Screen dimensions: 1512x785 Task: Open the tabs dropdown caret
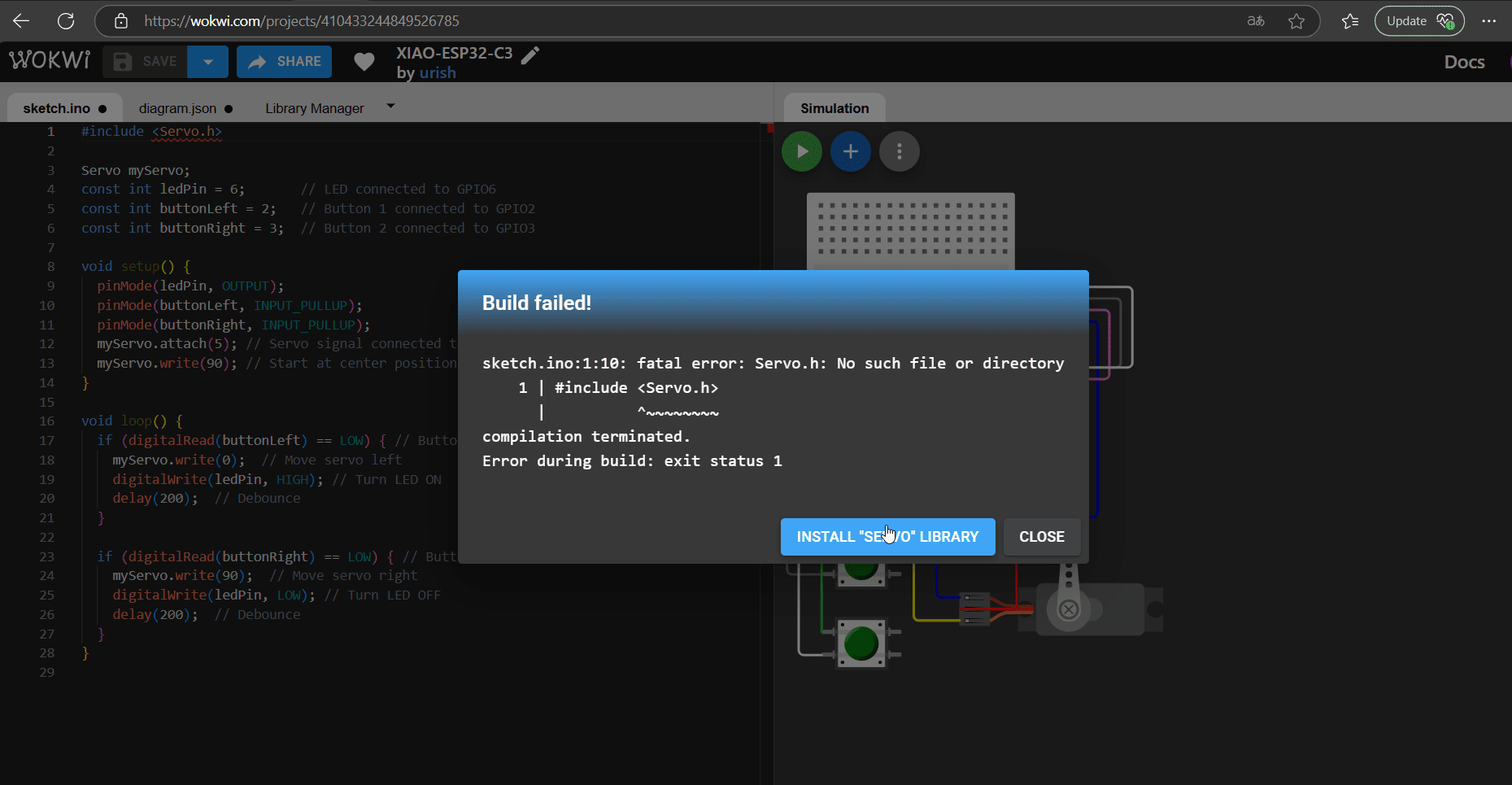(x=390, y=106)
